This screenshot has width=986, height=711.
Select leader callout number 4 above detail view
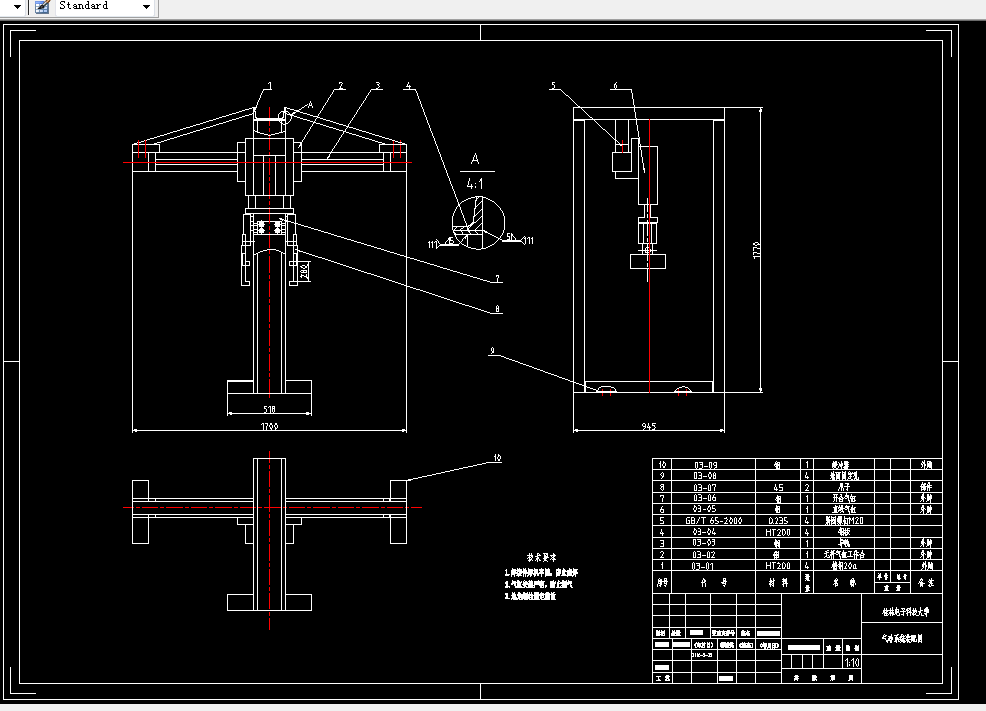408,85
